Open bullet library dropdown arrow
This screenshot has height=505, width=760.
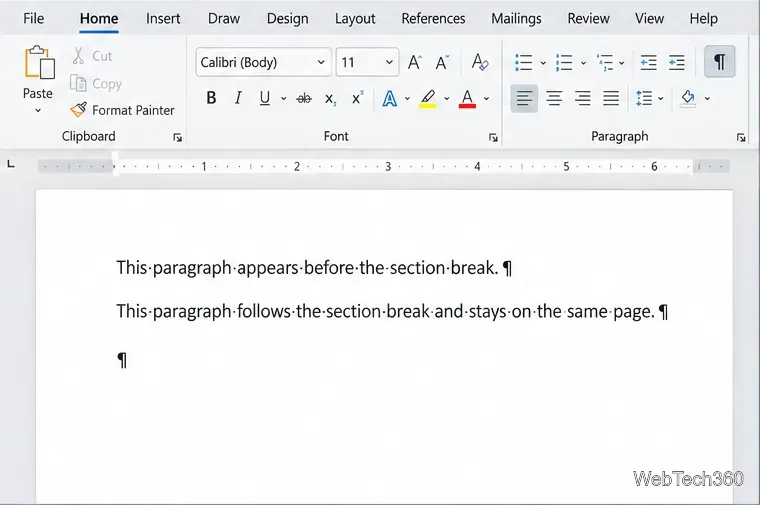tap(543, 63)
